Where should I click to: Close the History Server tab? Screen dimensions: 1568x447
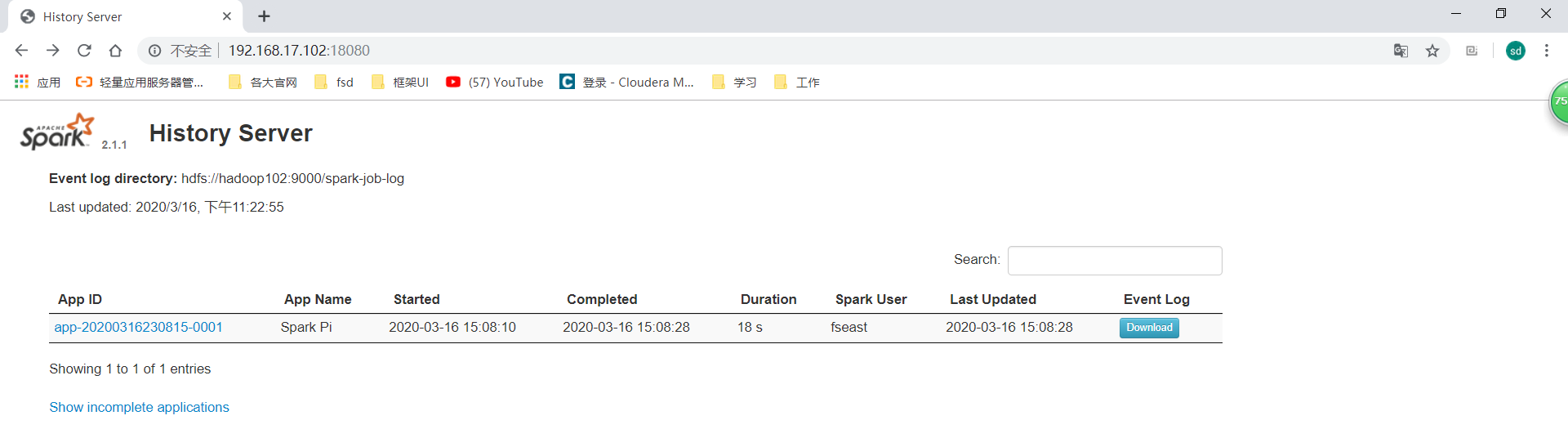[227, 16]
